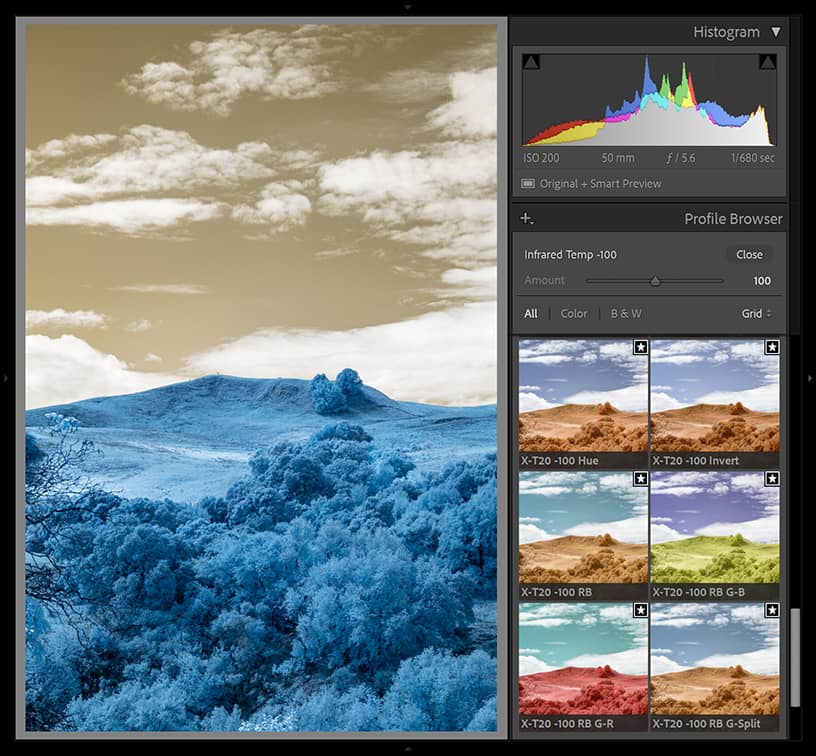The width and height of the screenshot is (816, 756).
Task: Click the right panel reveal arrow
Action: (811, 378)
